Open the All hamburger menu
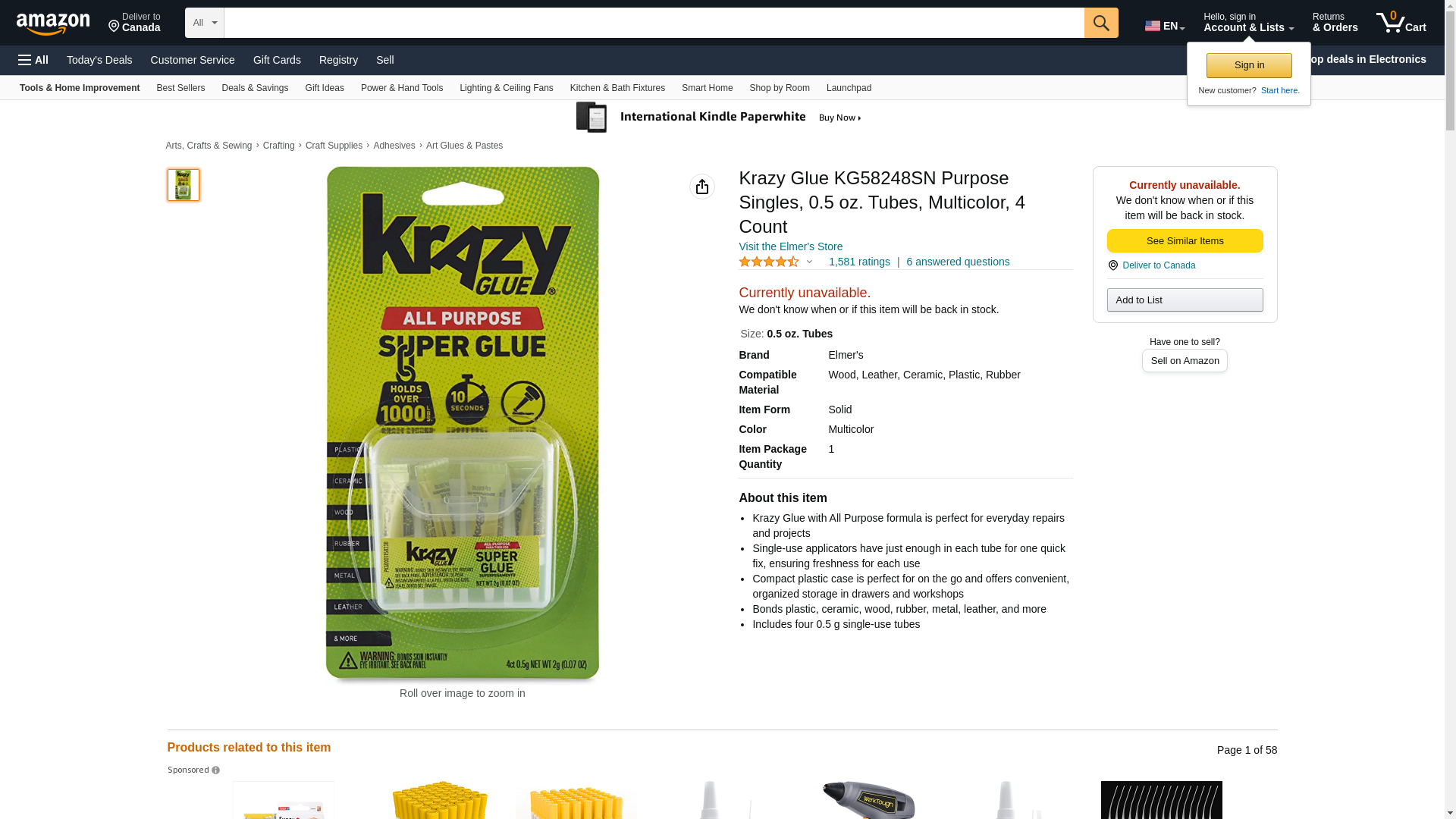This screenshot has height=819, width=1456. [33, 60]
